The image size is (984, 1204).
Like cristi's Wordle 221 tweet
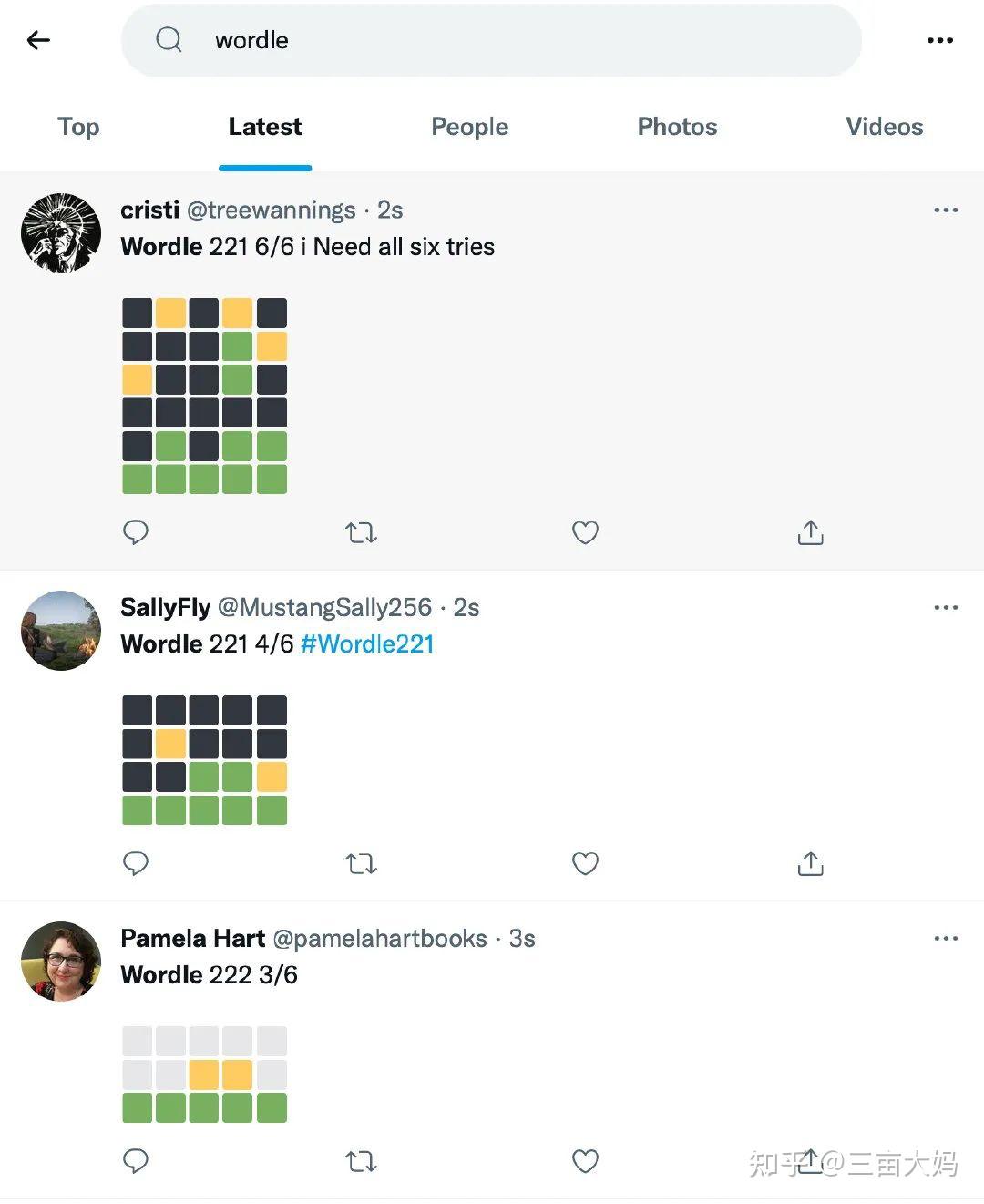pyautogui.click(x=585, y=532)
